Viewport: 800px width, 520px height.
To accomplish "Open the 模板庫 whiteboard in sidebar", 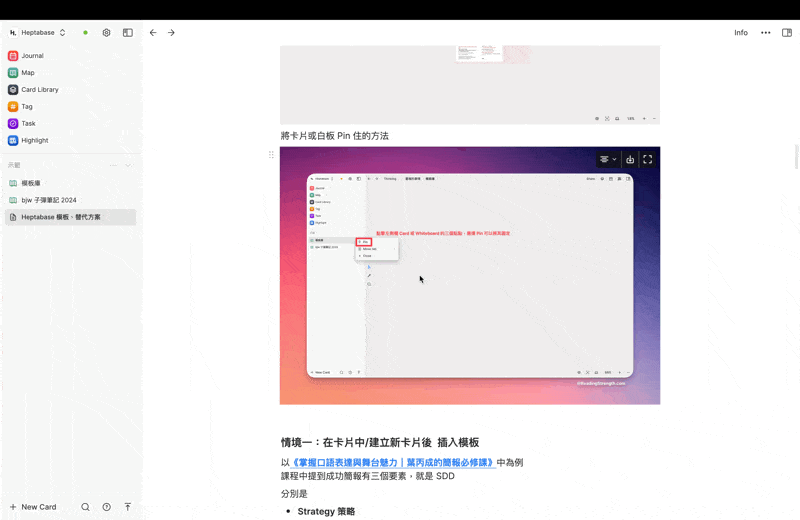I will (x=70, y=183).
